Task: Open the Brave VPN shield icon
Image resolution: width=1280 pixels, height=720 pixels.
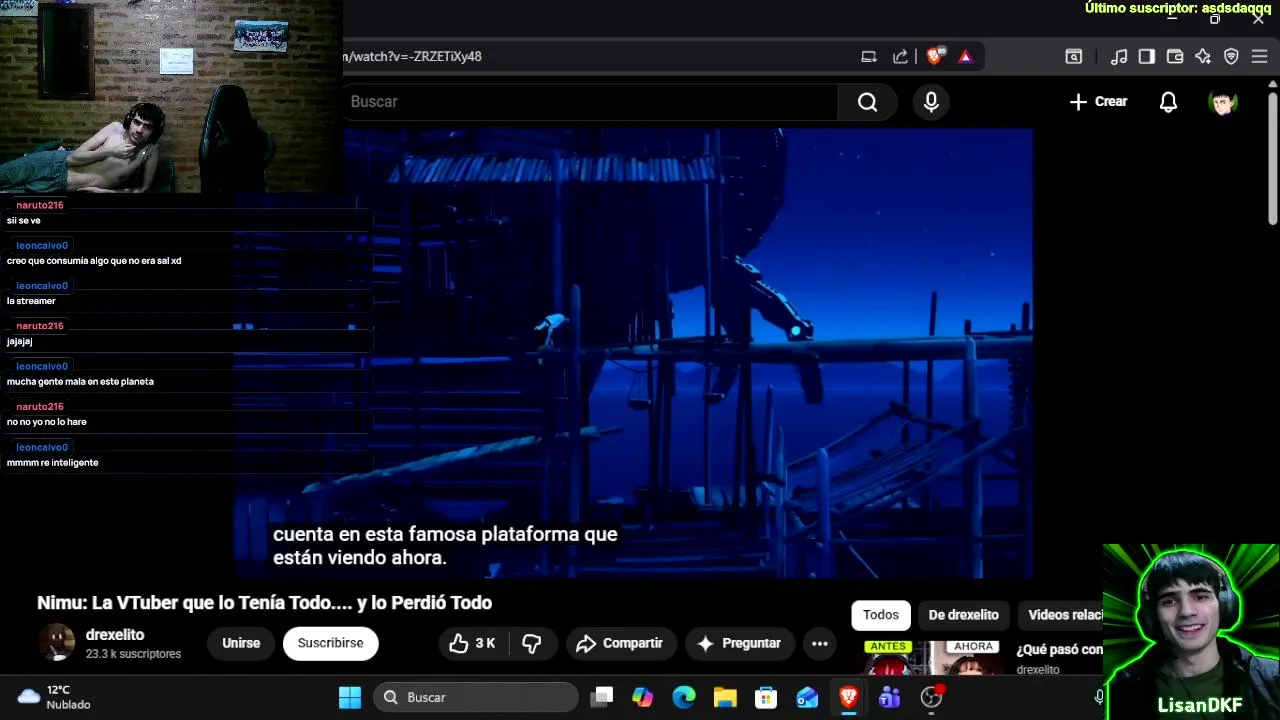Action: (x=1231, y=57)
